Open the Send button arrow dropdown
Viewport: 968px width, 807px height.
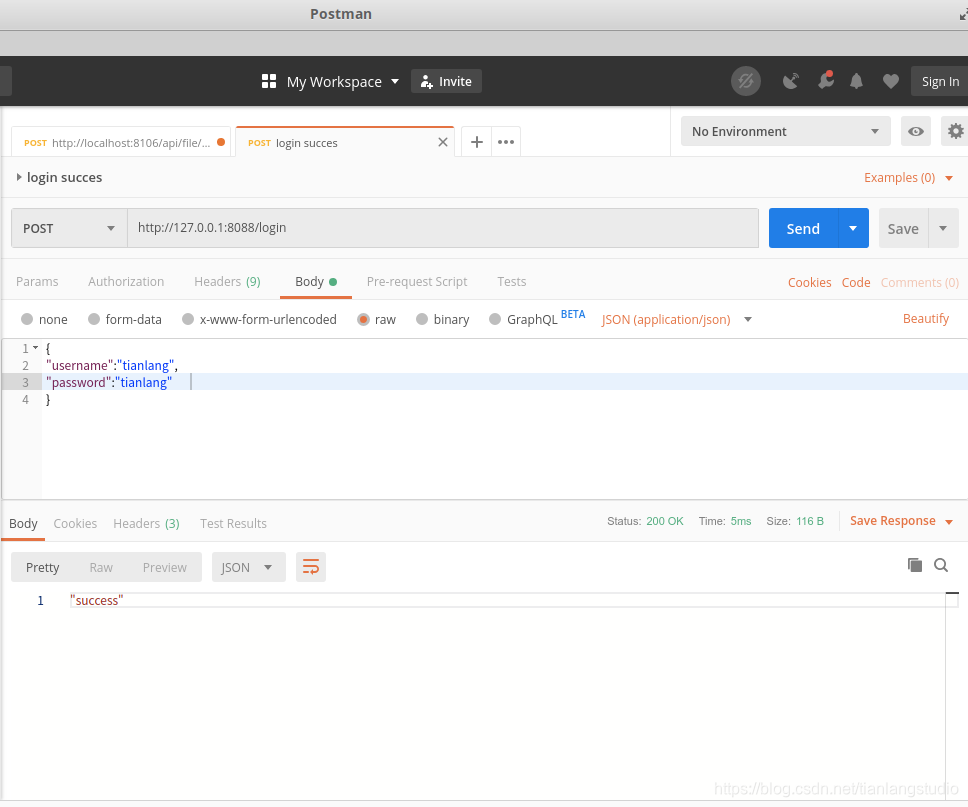[x=853, y=228]
